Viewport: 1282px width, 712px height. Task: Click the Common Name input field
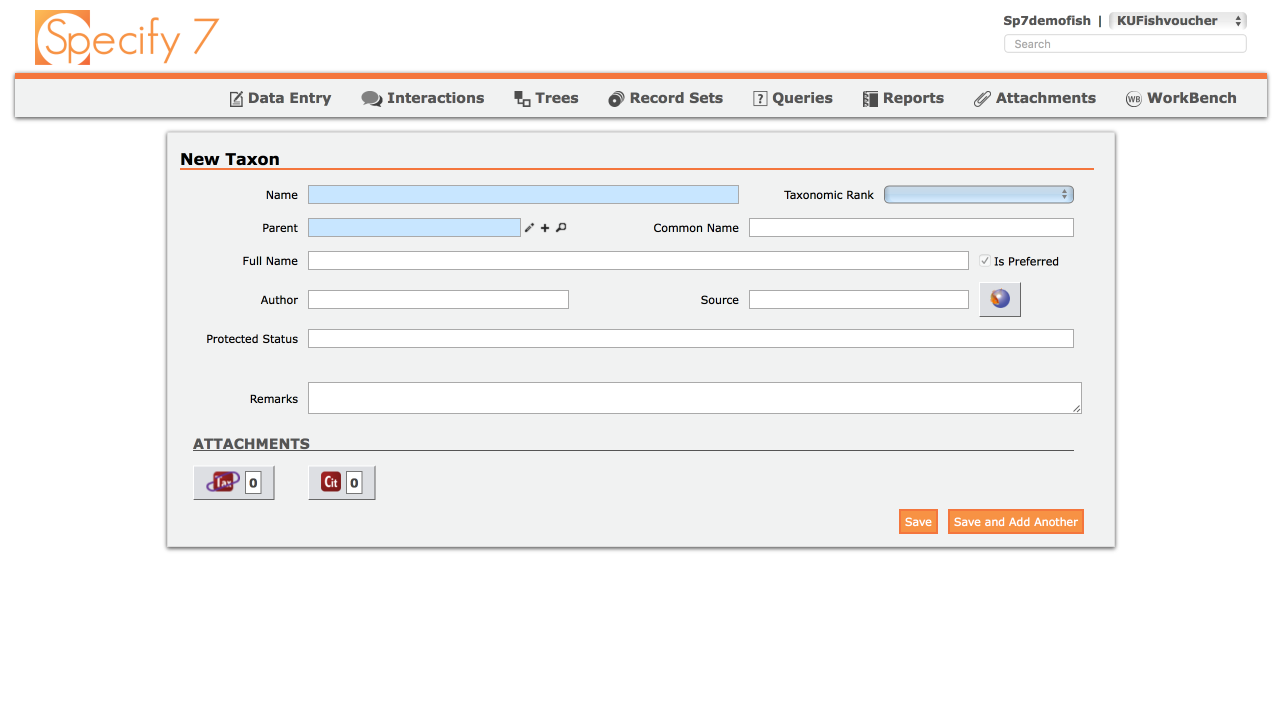[x=910, y=227]
